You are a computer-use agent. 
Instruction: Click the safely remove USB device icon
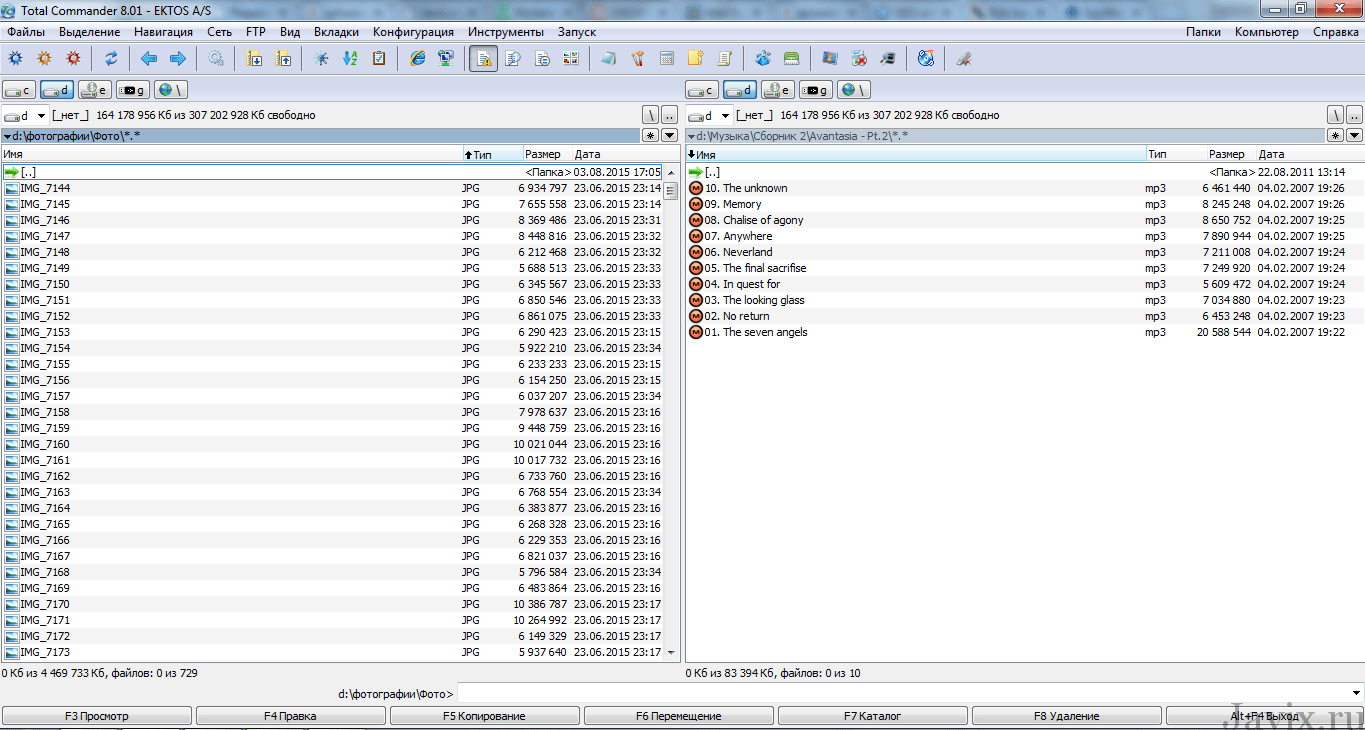click(964, 58)
